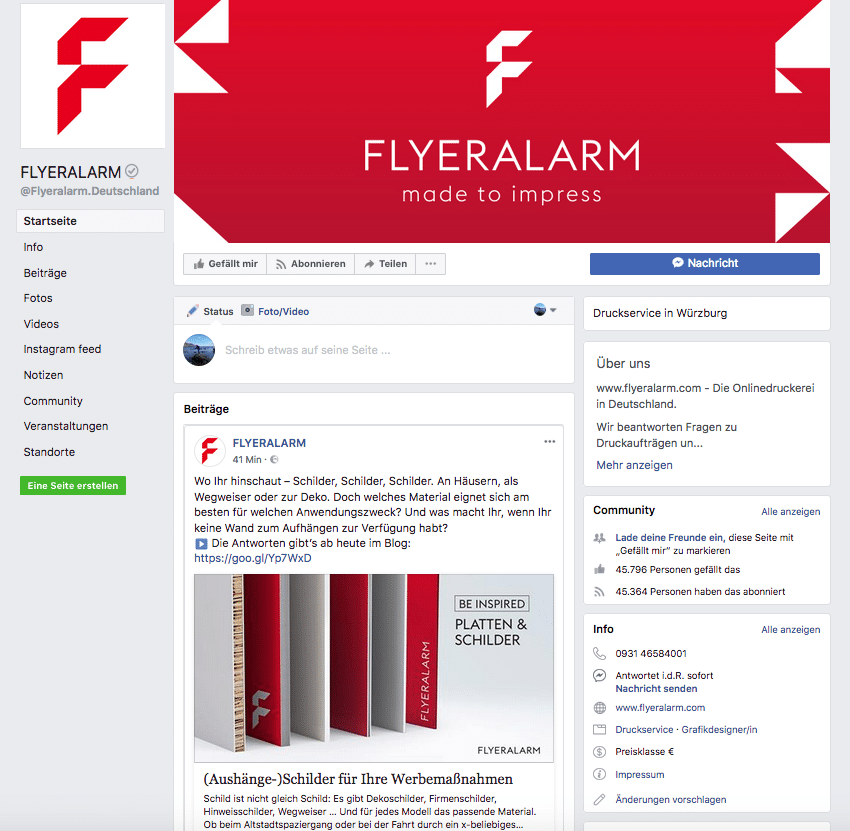Click the pencil icon for Änderungen vorschlagen
Viewport: 850px width, 831px height.
coord(599,800)
